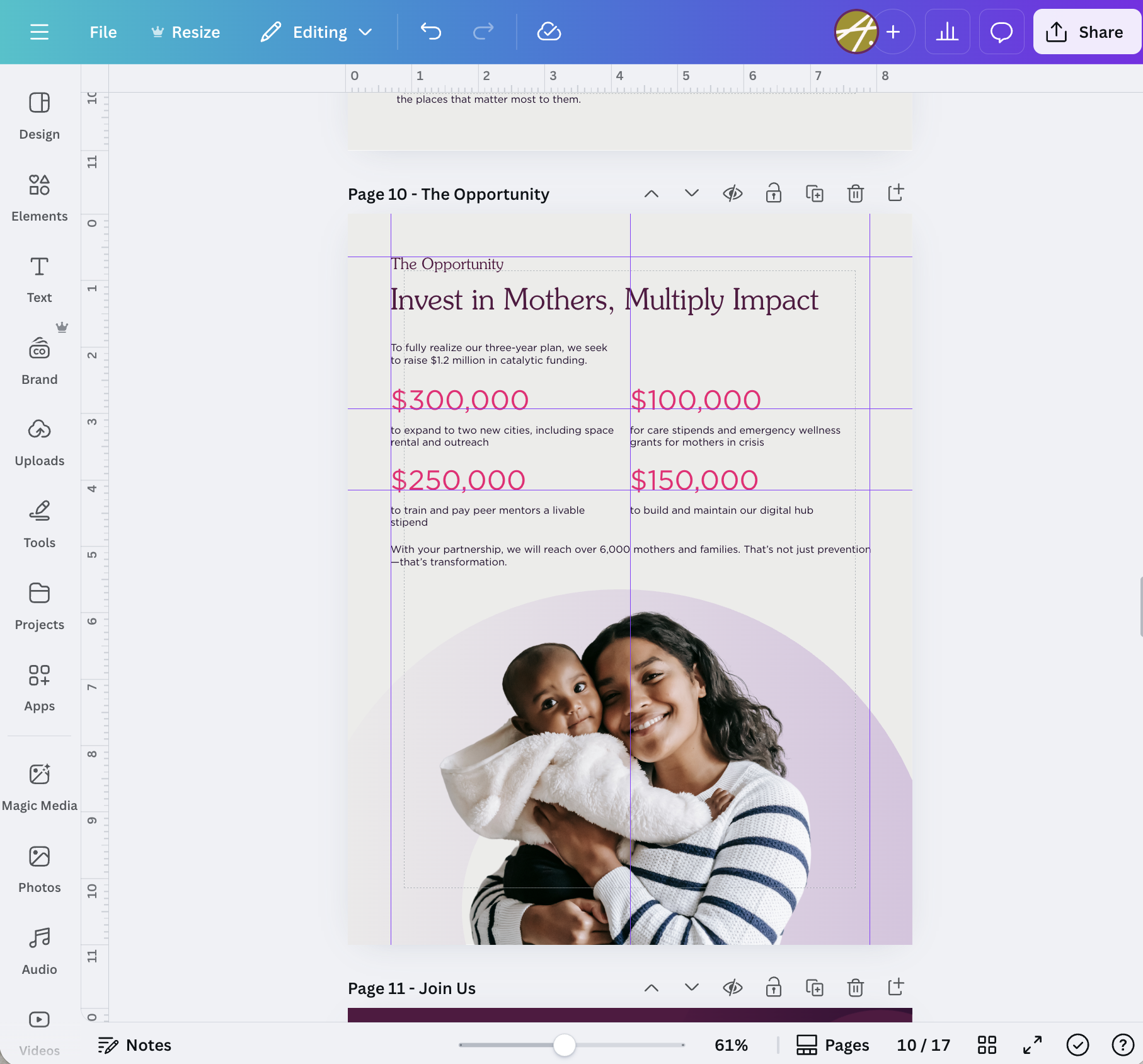Open the analytics insights chart icon
This screenshot has height=1064, width=1143.
tap(947, 32)
